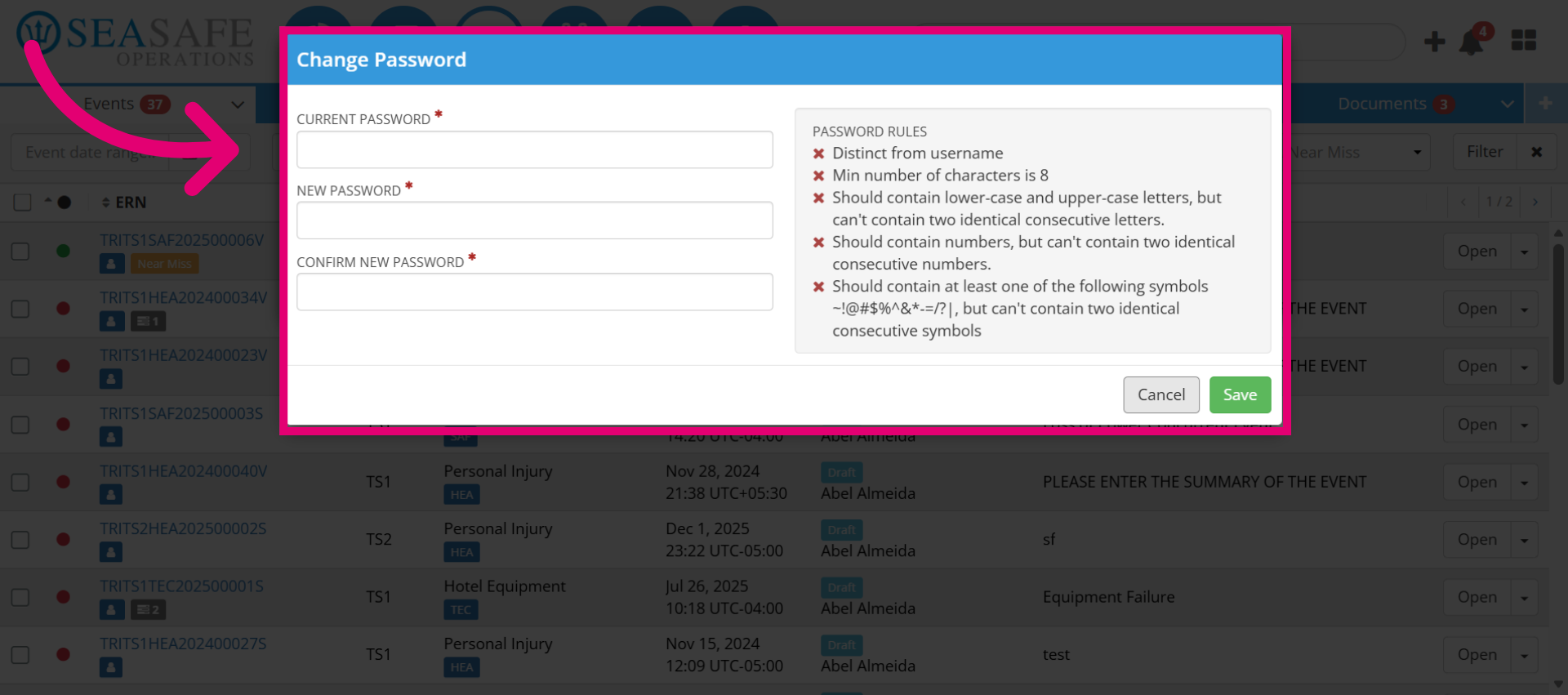Image resolution: width=1568 pixels, height=695 pixels.
Task: Click the Current Password input field
Action: (534, 149)
